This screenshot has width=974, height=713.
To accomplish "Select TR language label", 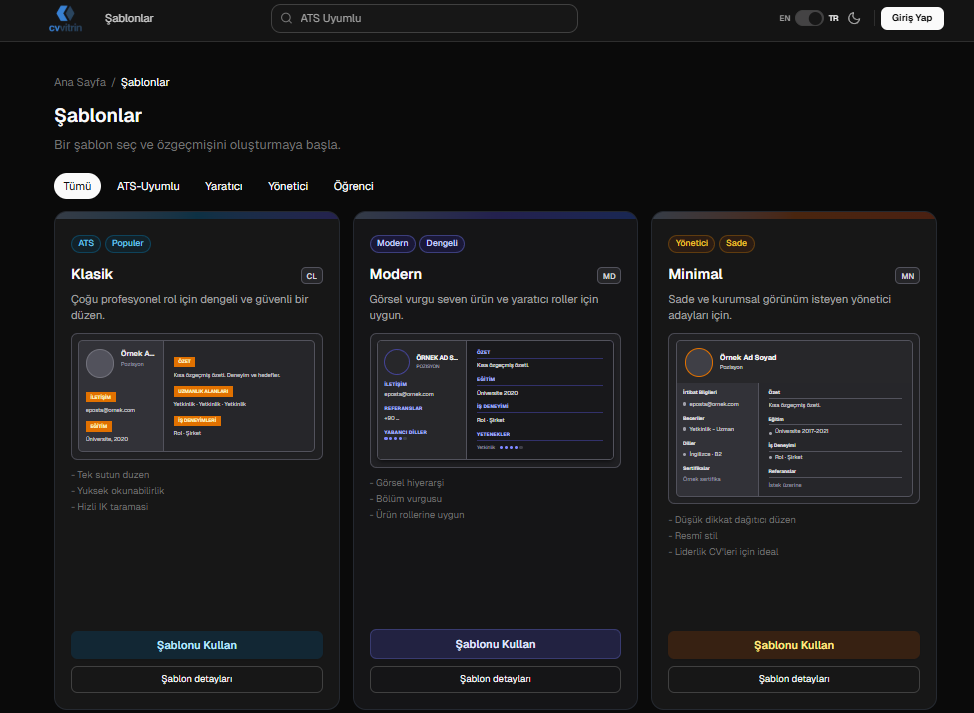I will tap(834, 18).
